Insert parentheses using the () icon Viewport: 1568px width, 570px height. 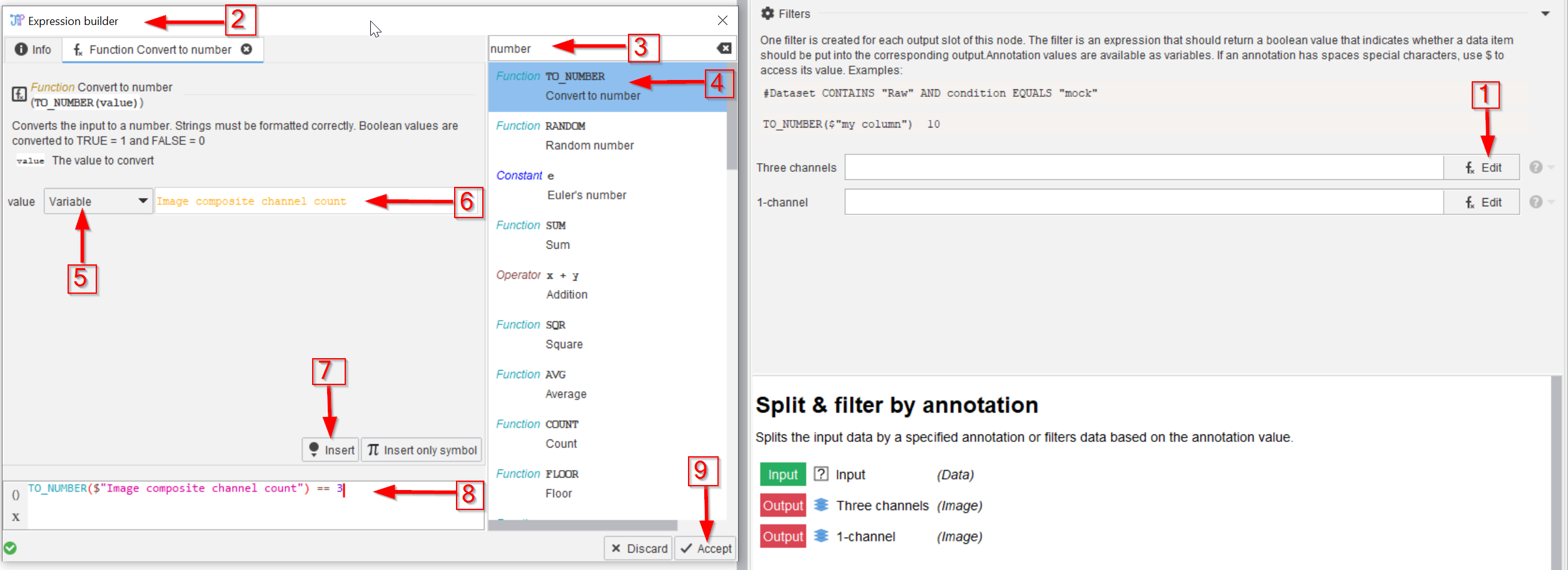point(16,495)
